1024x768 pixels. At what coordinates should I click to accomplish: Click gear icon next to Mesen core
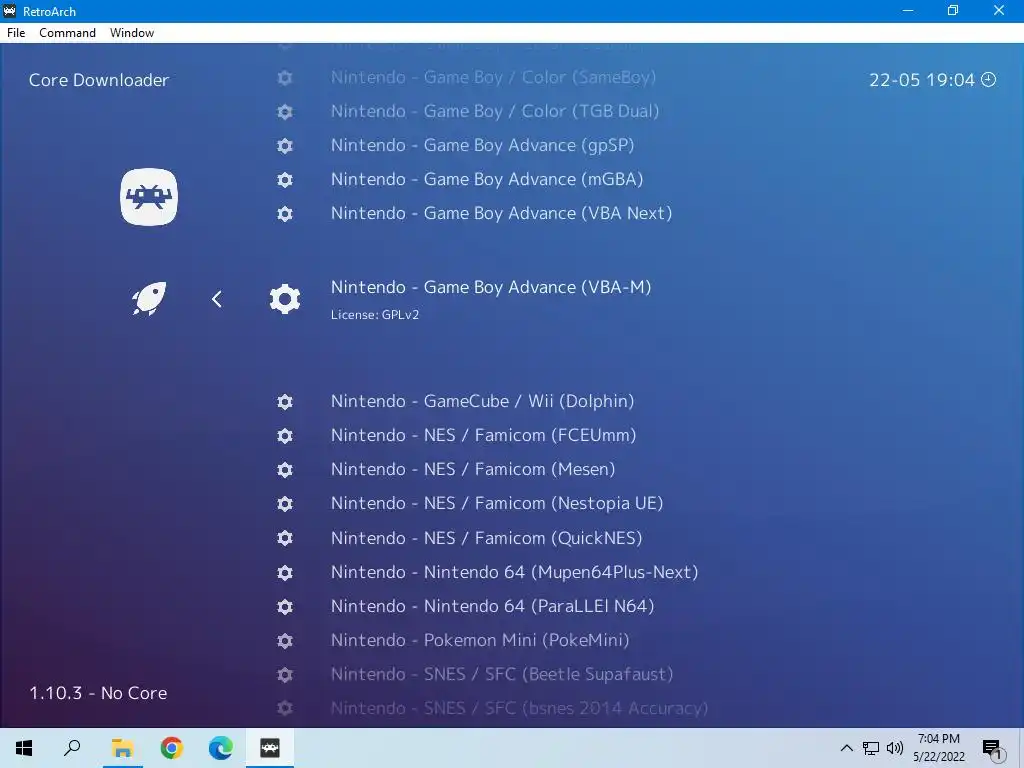285,470
